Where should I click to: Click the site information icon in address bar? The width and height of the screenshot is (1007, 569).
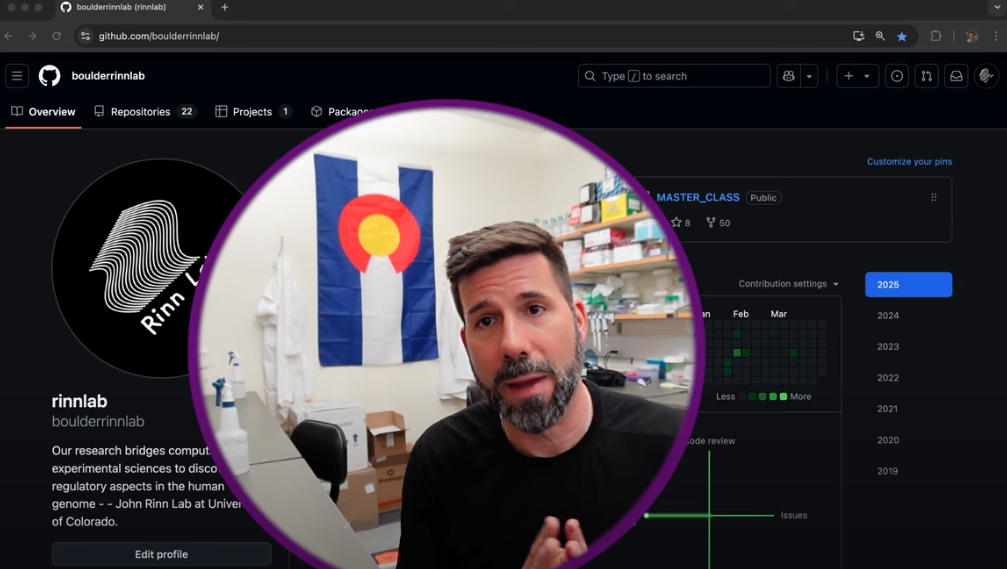point(85,36)
